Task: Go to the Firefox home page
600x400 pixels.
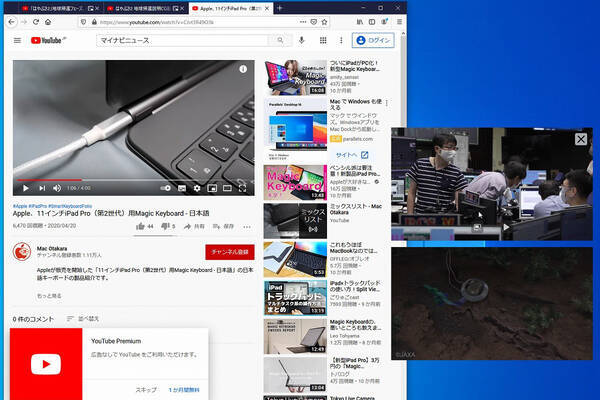Action: pos(48,22)
